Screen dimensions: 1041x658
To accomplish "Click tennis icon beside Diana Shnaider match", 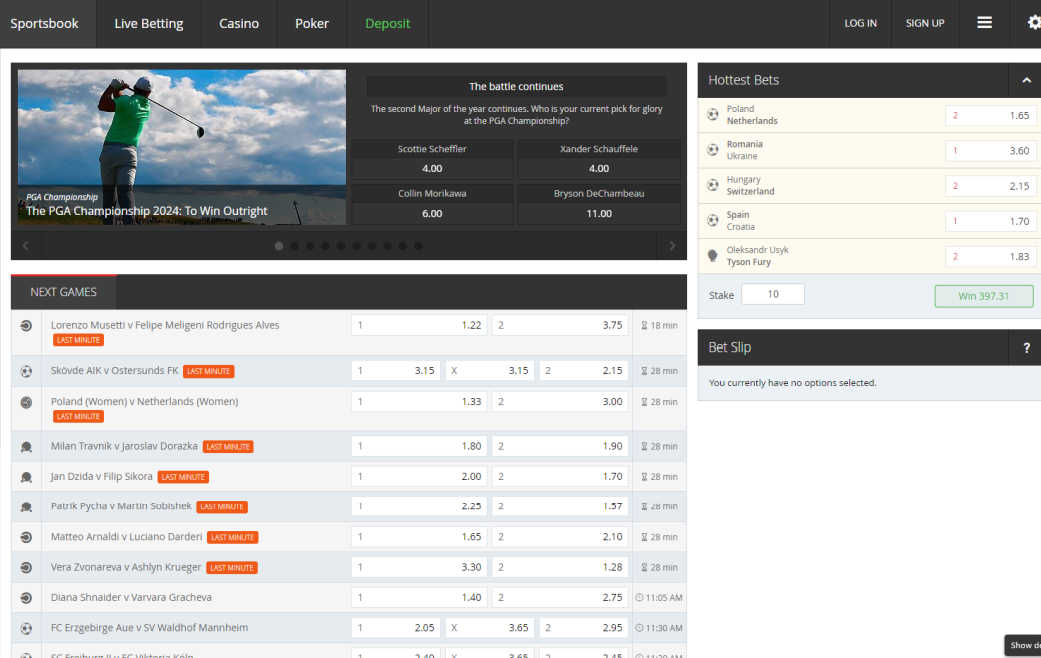I will tap(26, 598).
